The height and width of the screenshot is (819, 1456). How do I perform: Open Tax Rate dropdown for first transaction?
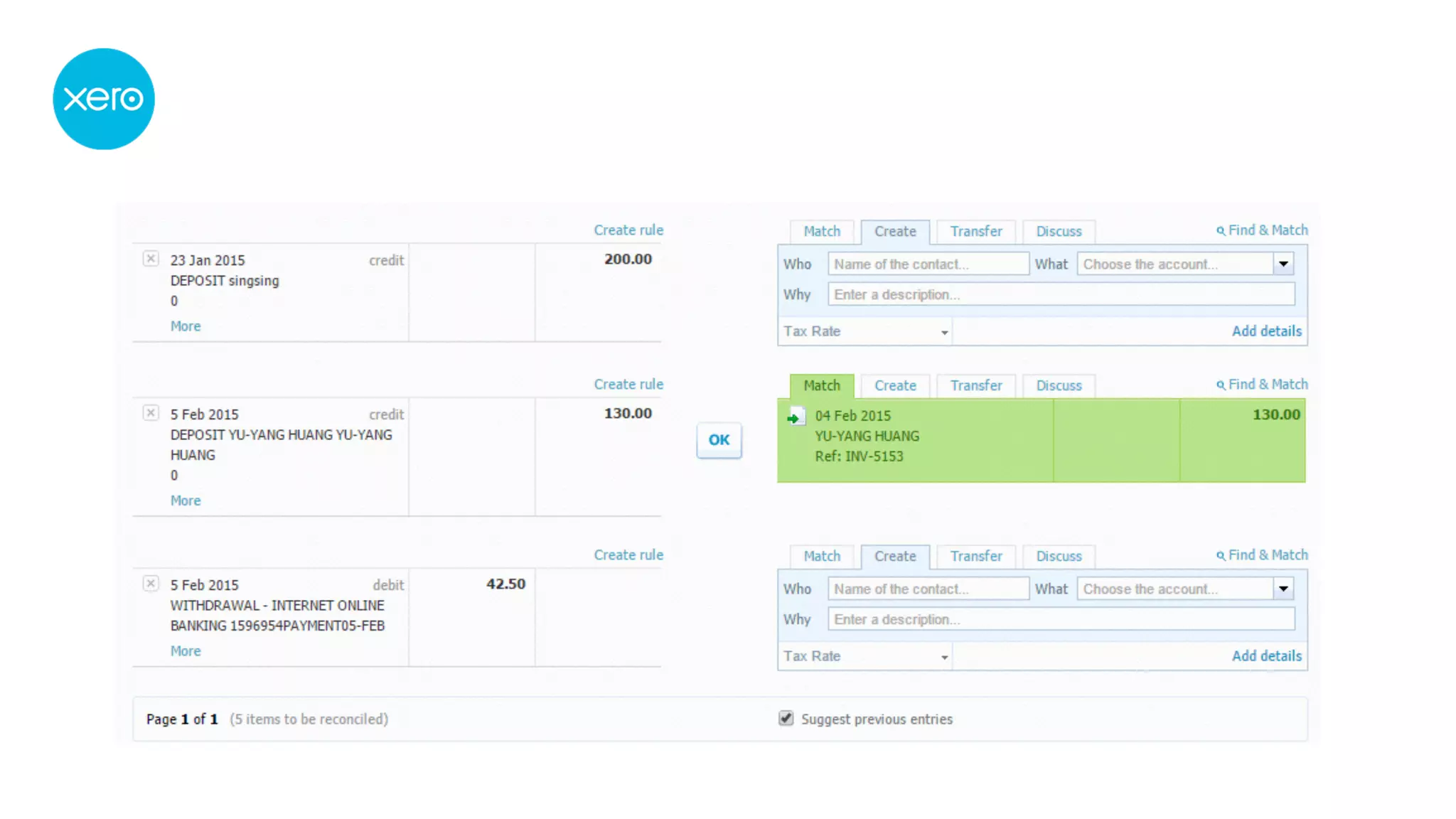(x=944, y=332)
